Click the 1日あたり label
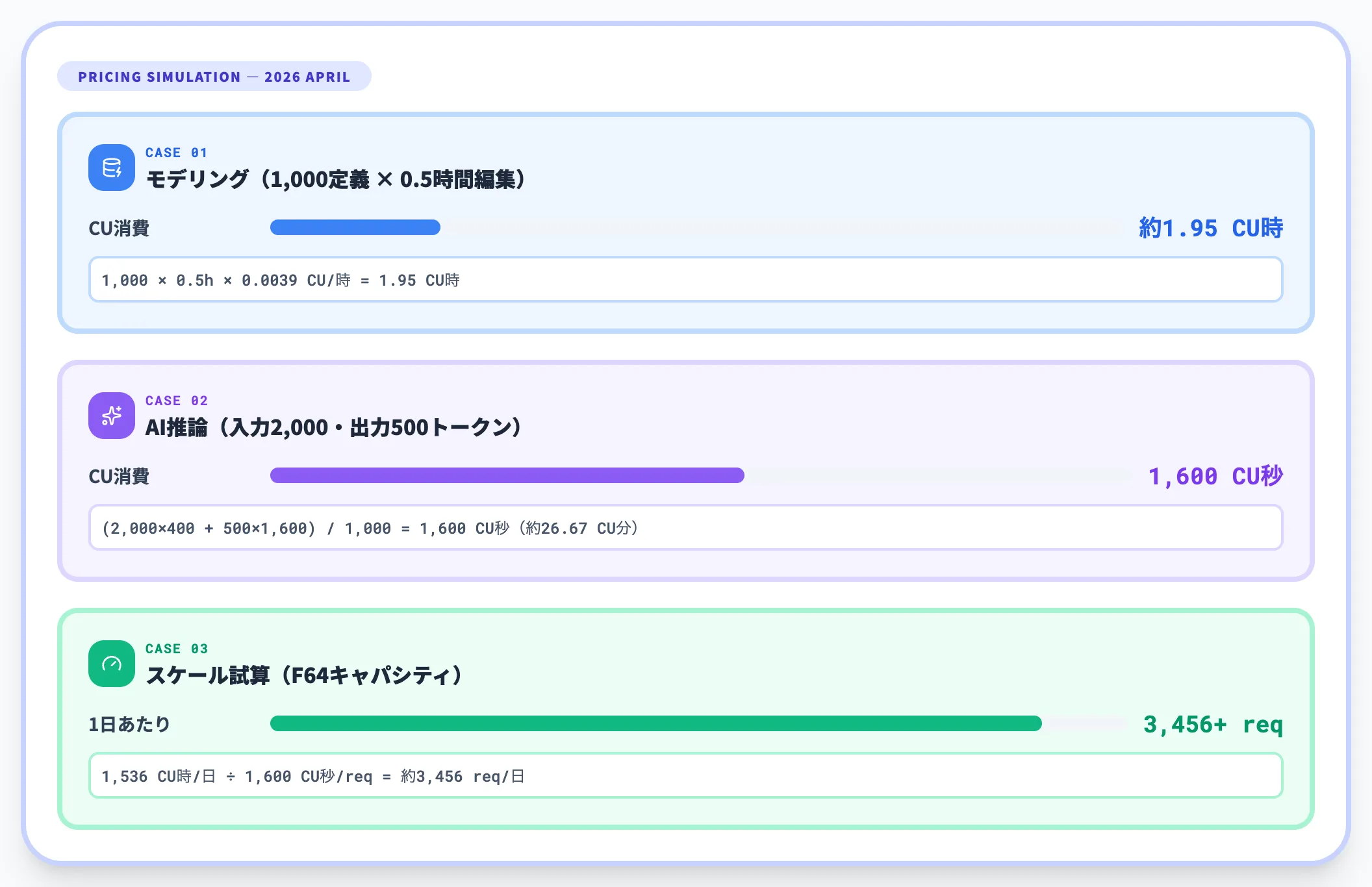Screen dimensions: 1372x887 point(129,724)
